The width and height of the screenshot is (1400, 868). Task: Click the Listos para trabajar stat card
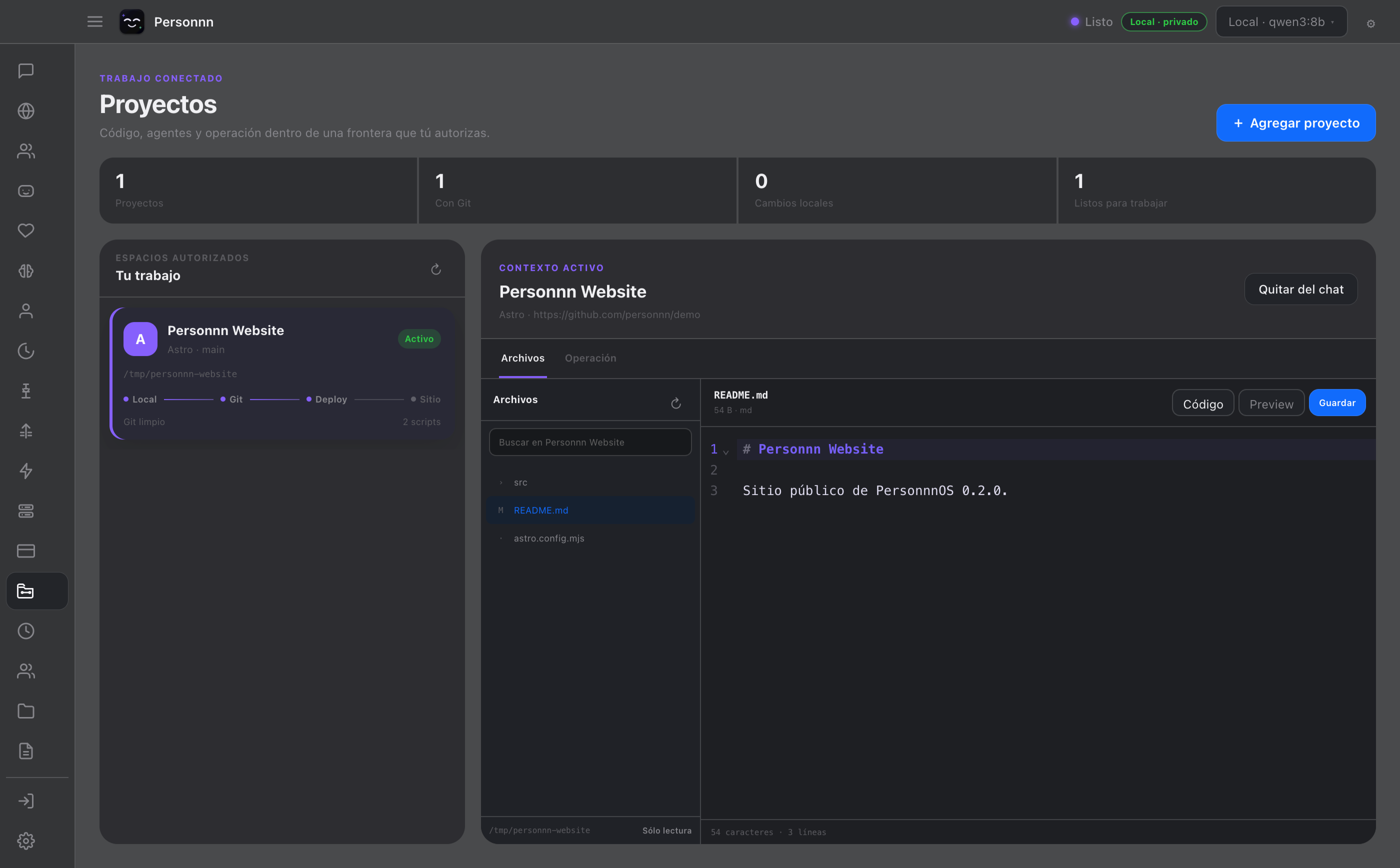1216,190
